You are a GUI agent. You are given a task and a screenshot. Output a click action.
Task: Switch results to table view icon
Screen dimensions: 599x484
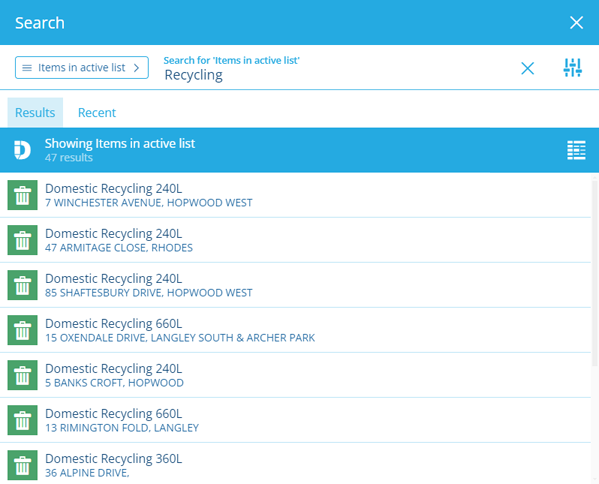576,150
